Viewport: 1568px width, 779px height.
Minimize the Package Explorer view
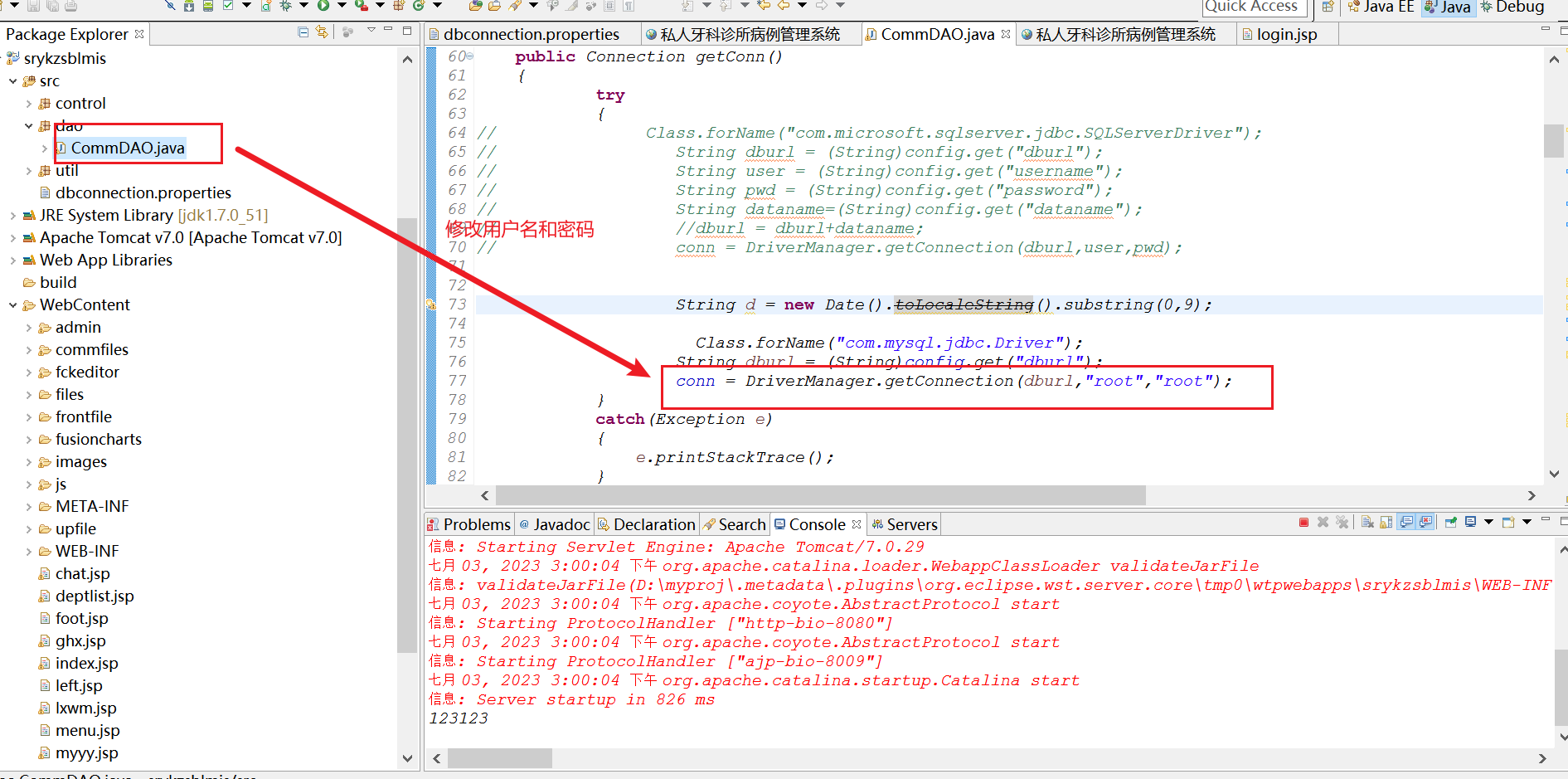(x=387, y=29)
